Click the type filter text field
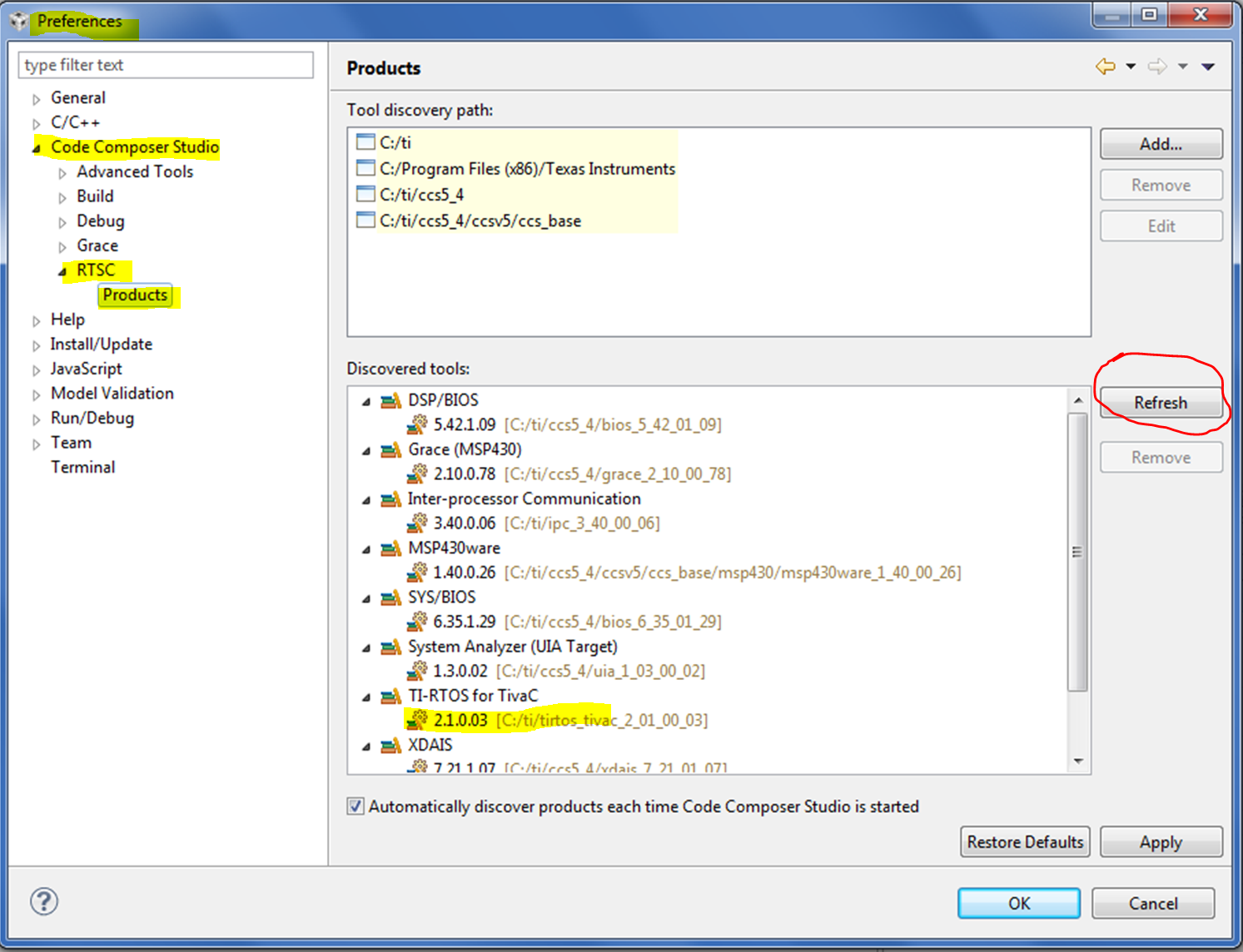The image size is (1243, 952). click(166, 65)
